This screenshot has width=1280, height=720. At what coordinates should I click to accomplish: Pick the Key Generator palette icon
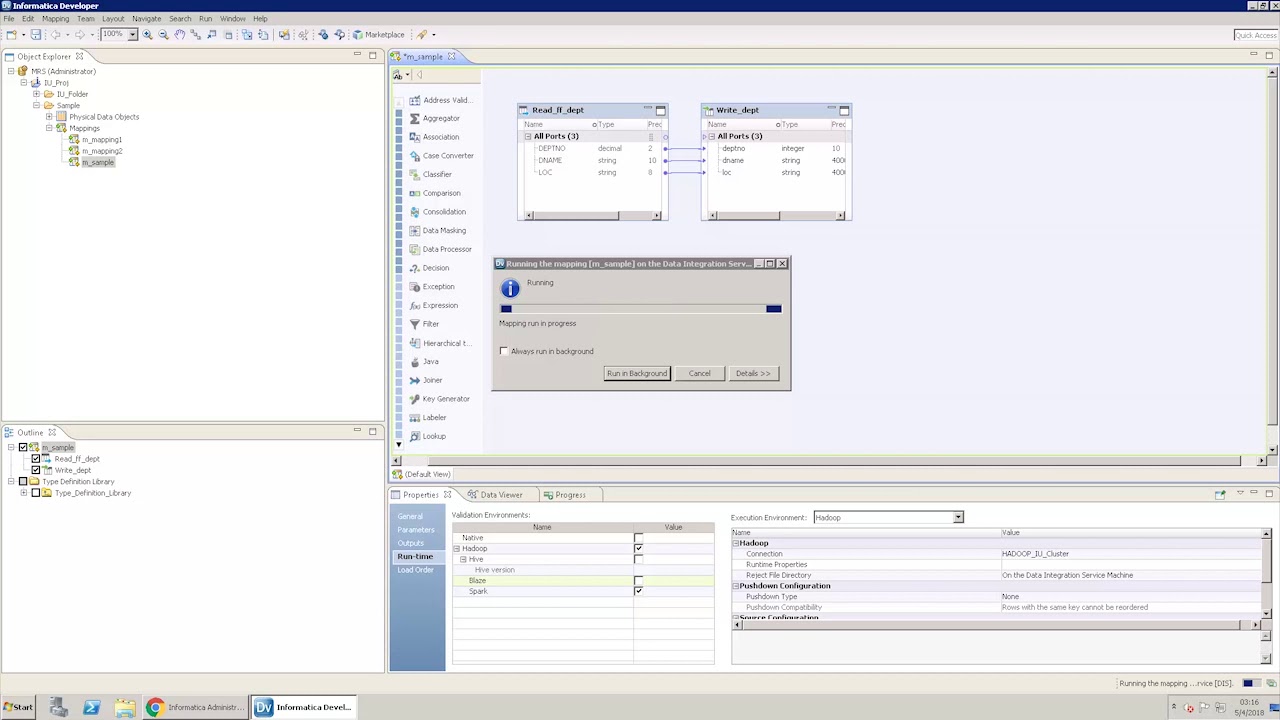pos(415,399)
